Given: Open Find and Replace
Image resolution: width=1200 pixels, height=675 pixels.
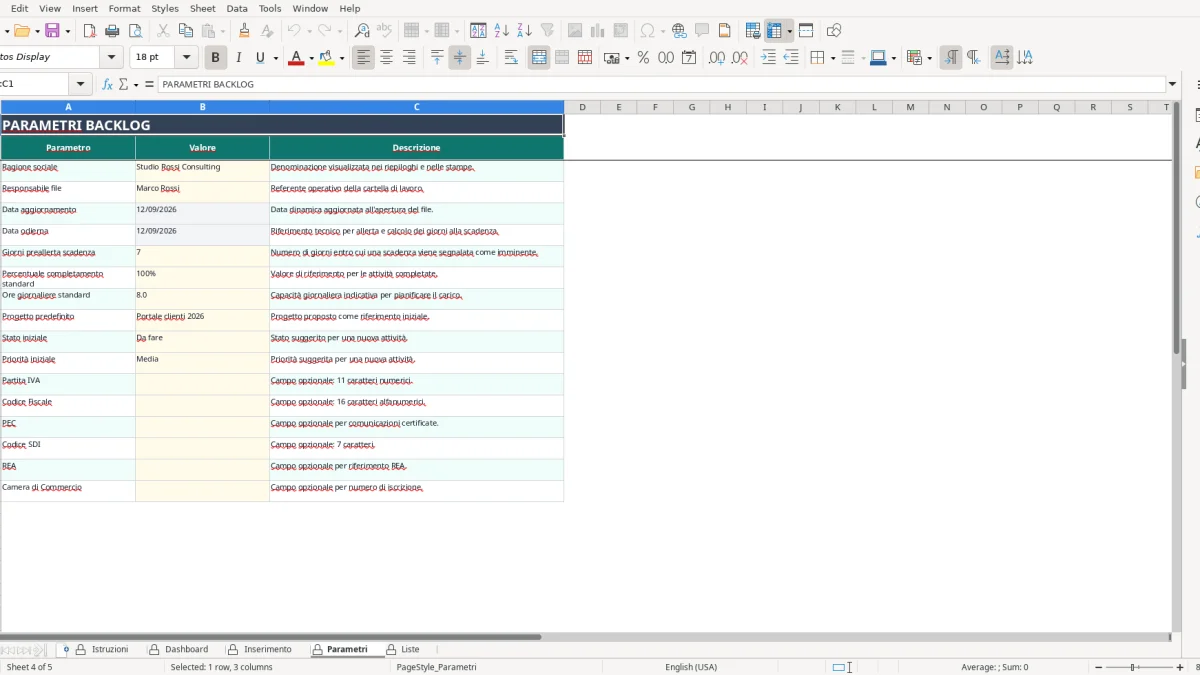Looking at the screenshot, I should (x=362, y=31).
